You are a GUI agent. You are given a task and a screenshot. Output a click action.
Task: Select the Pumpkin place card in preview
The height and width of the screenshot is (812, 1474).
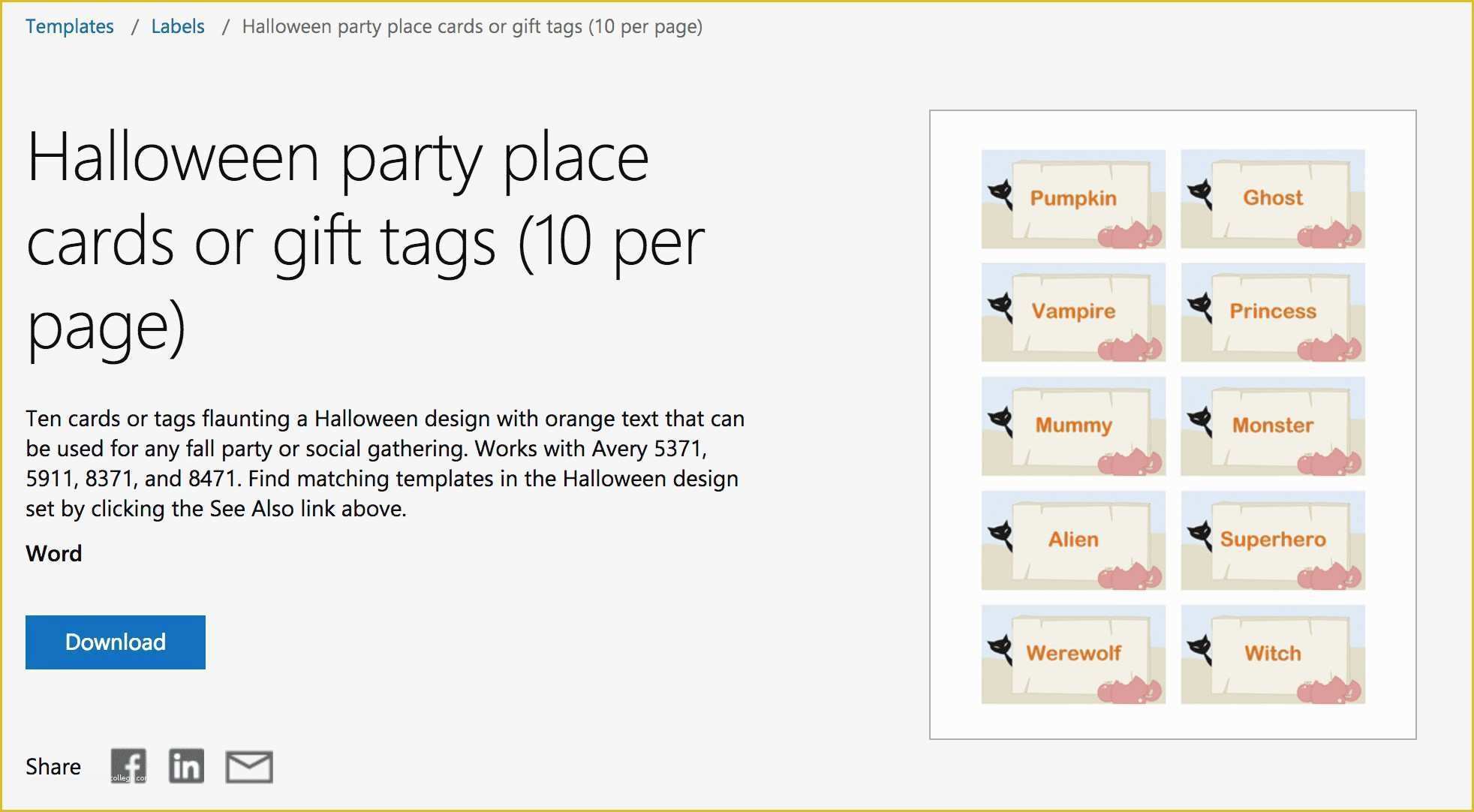click(x=1073, y=199)
